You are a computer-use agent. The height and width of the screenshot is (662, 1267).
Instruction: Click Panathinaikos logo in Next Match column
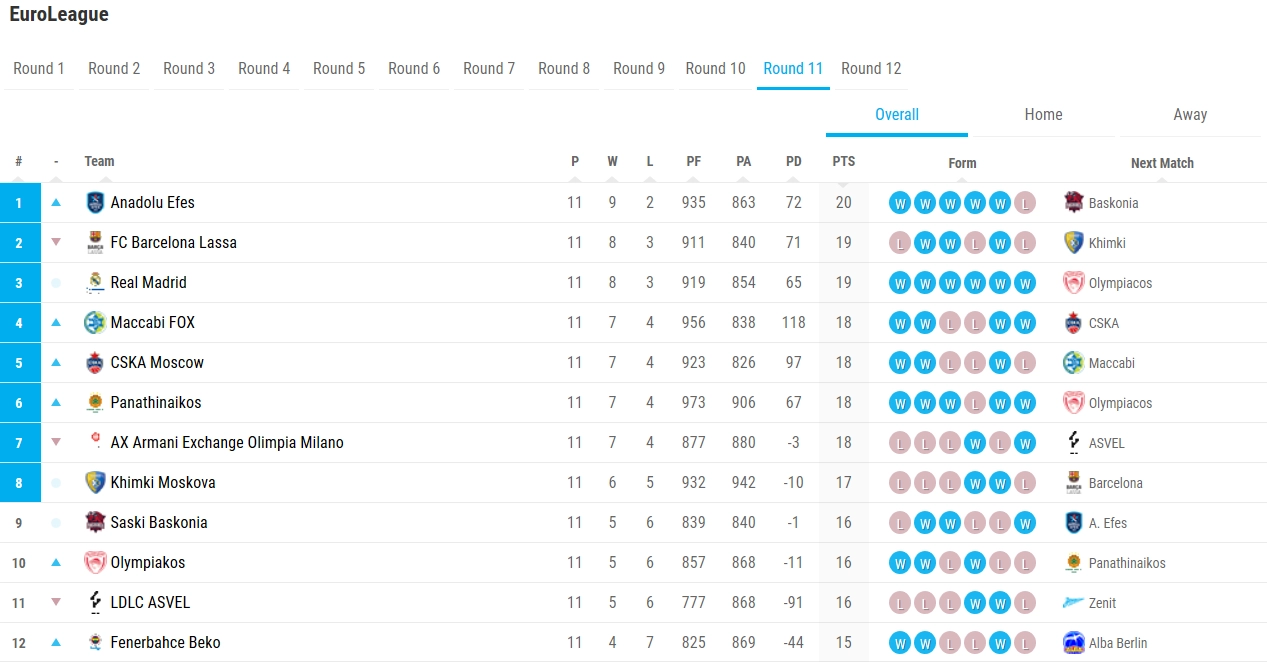[x=1074, y=562]
